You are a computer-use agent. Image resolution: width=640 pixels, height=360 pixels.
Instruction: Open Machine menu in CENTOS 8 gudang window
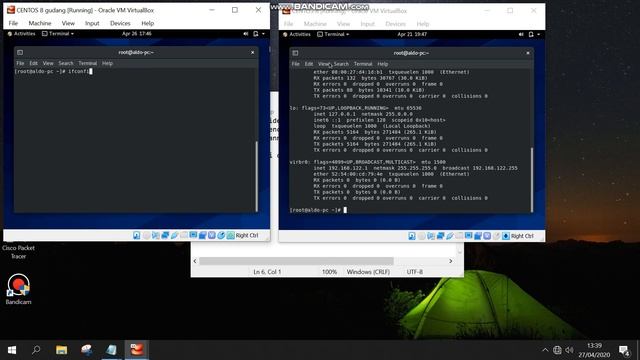click(40, 23)
